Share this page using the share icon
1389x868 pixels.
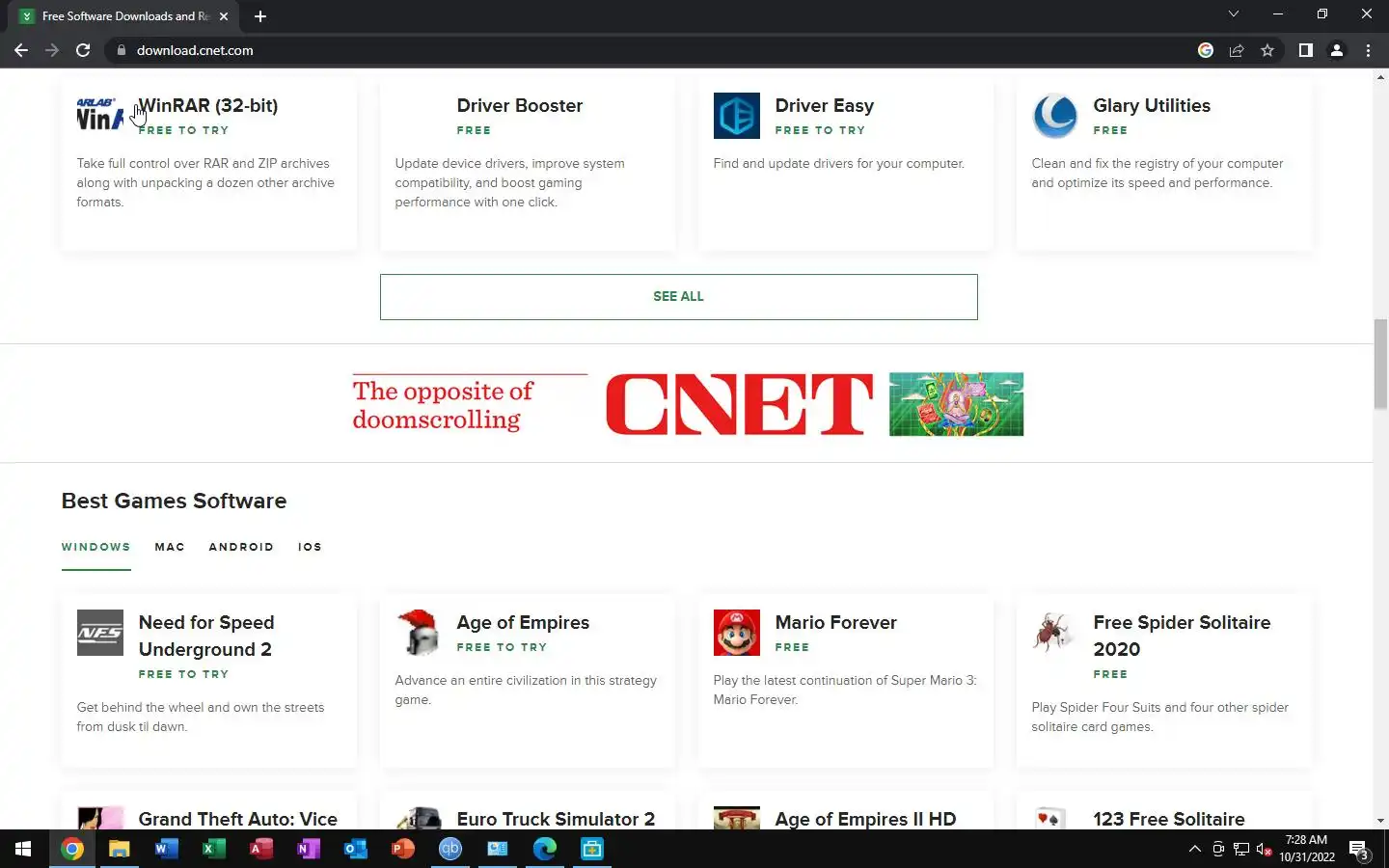click(1237, 50)
